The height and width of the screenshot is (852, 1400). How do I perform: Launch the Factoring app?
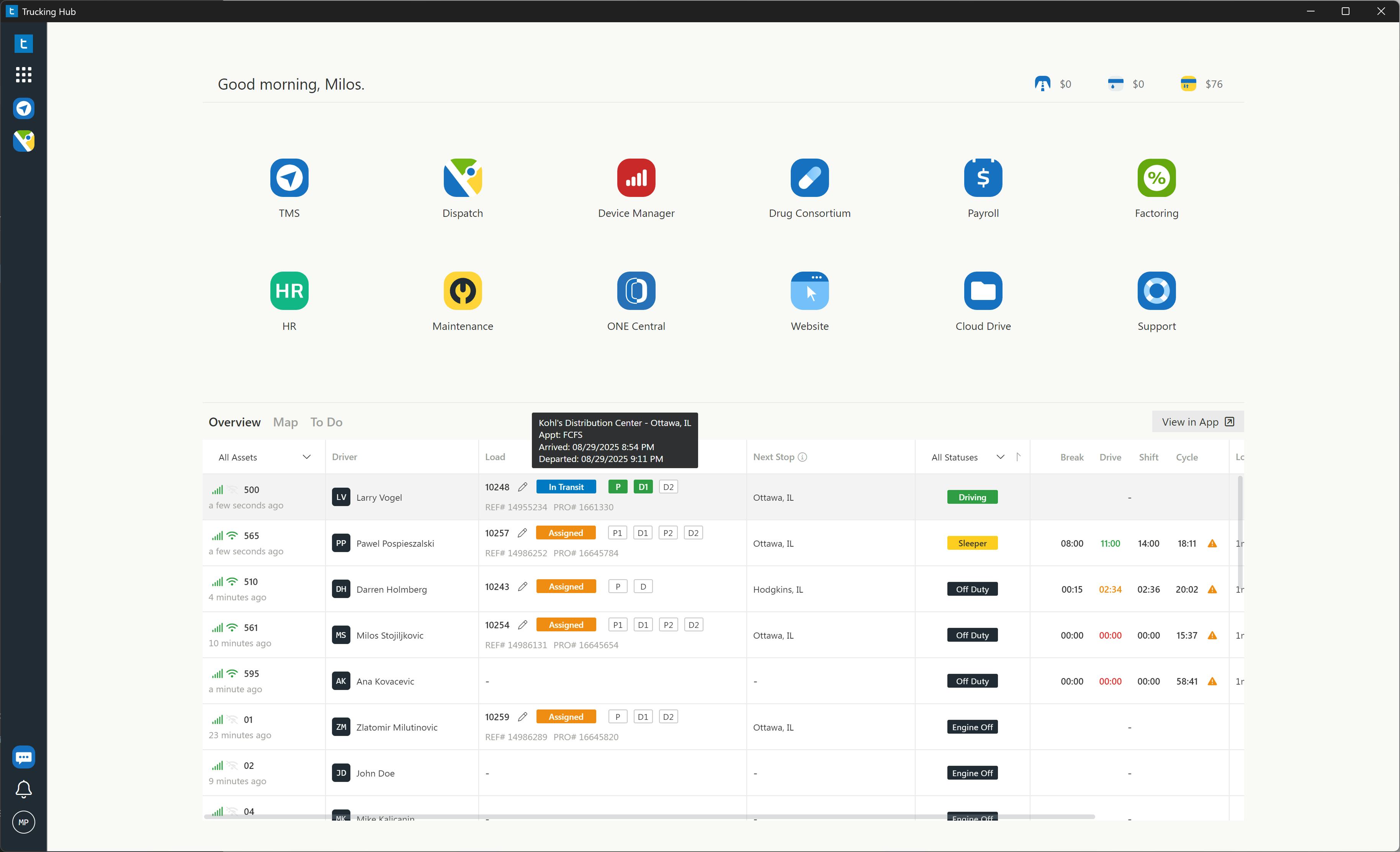click(1156, 178)
